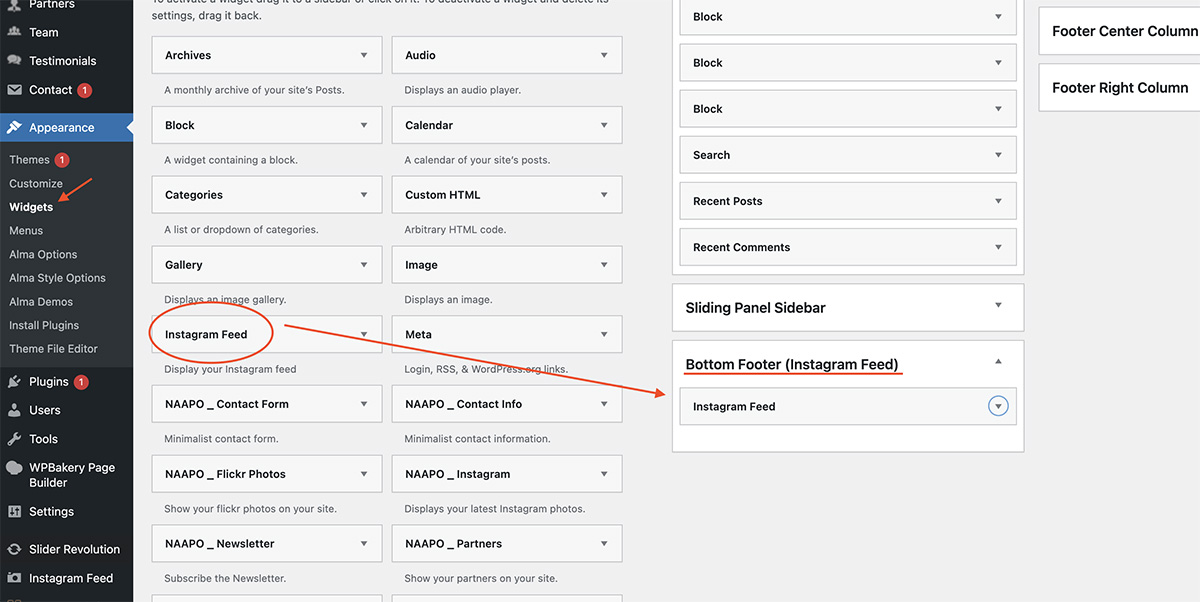Click the Plugins plug icon in sidebar
This screenshot has height=602, width=1200.
[15, 382]
